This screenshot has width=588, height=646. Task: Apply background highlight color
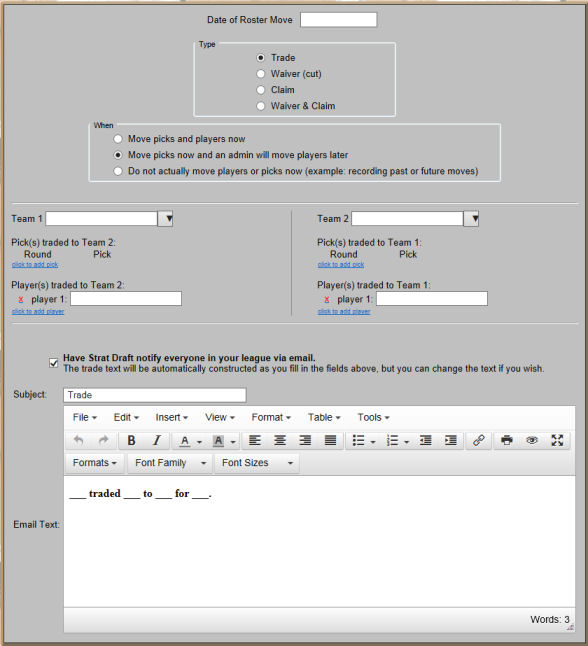click(x=218, y=441)
